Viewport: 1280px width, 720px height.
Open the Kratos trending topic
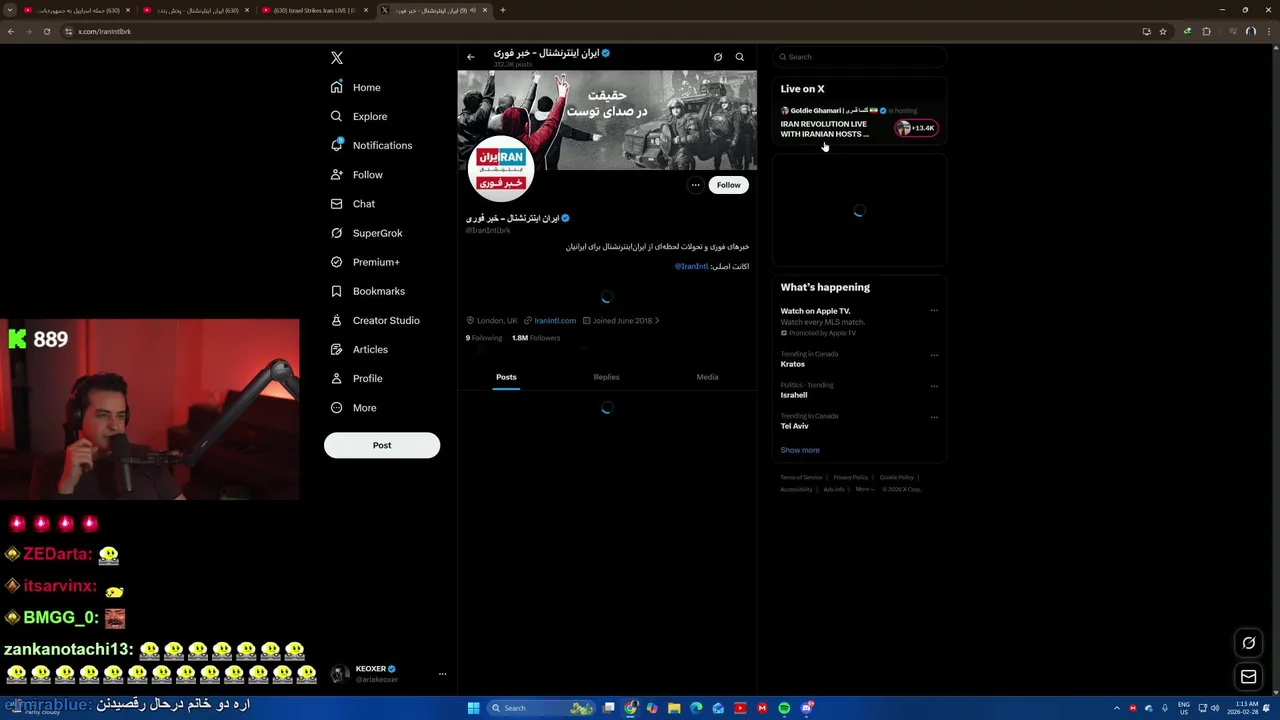click(x=793, y=364)
